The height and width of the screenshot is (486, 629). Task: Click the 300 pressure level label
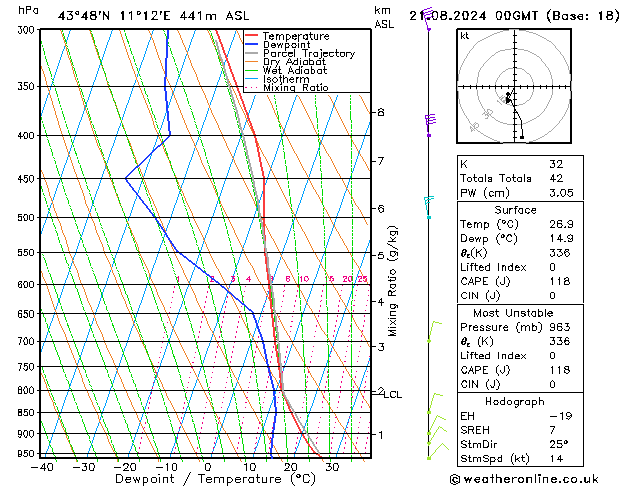28,30
